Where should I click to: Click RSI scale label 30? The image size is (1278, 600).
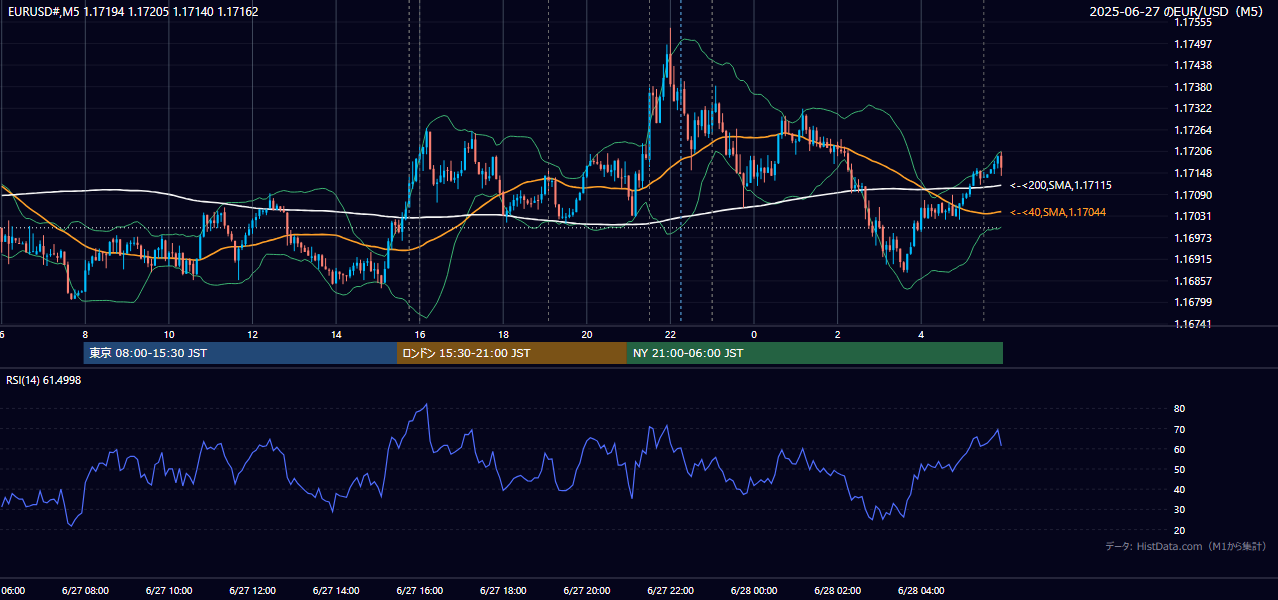pos(1179,511)
